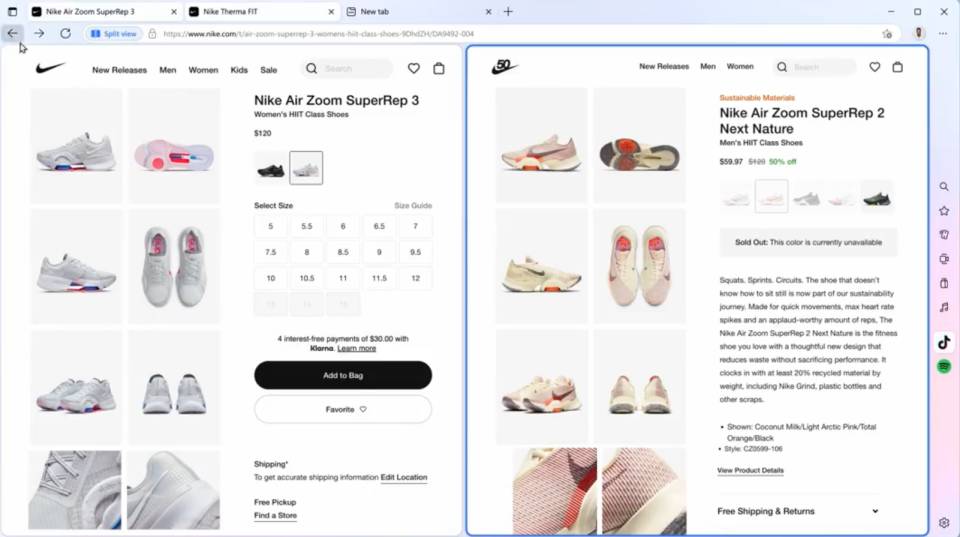
Task: Select the black and green SuperRep 2 colorway
Action: pyautogui.click(x=877, y=197)
